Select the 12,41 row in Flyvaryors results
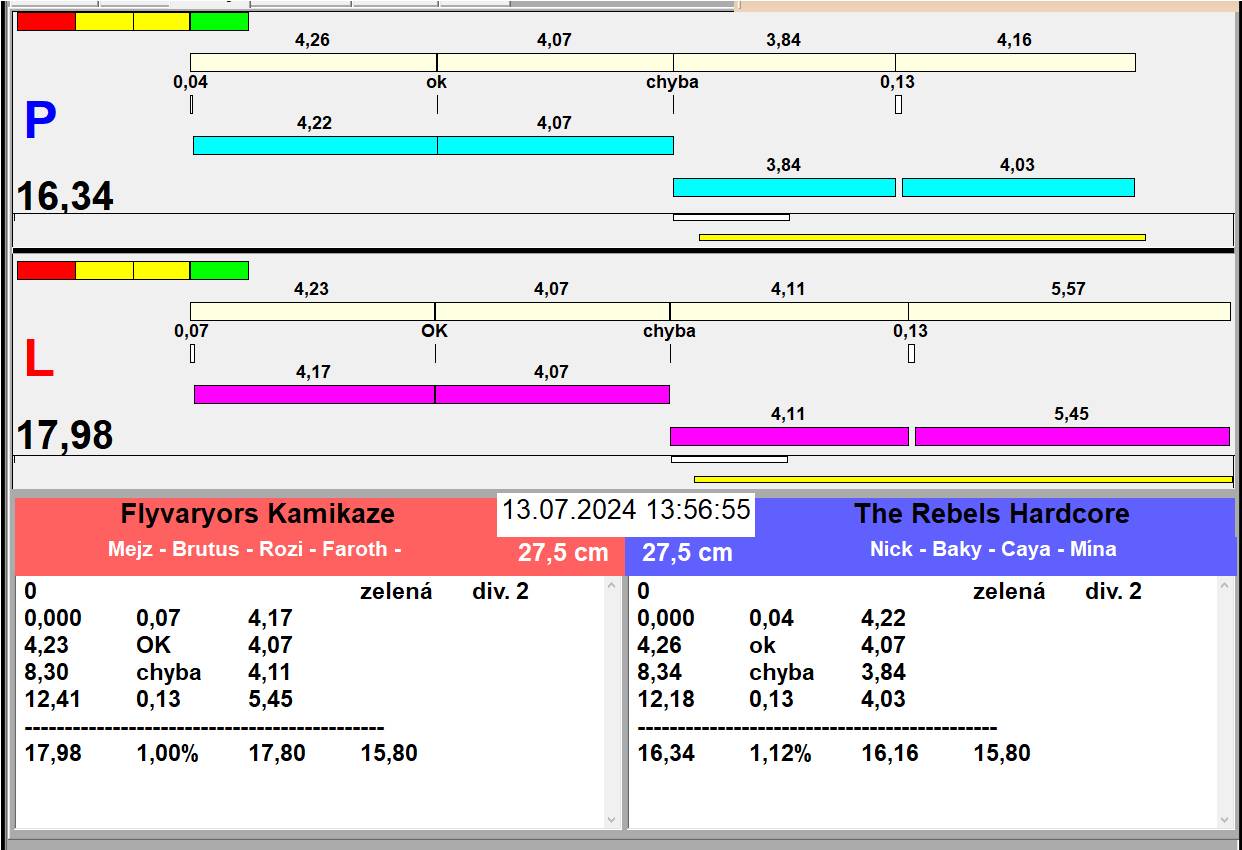 (159, 699)
